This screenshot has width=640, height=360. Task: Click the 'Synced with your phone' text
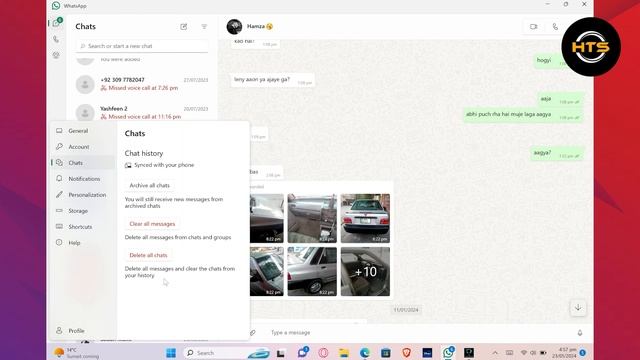pos(164,165)
